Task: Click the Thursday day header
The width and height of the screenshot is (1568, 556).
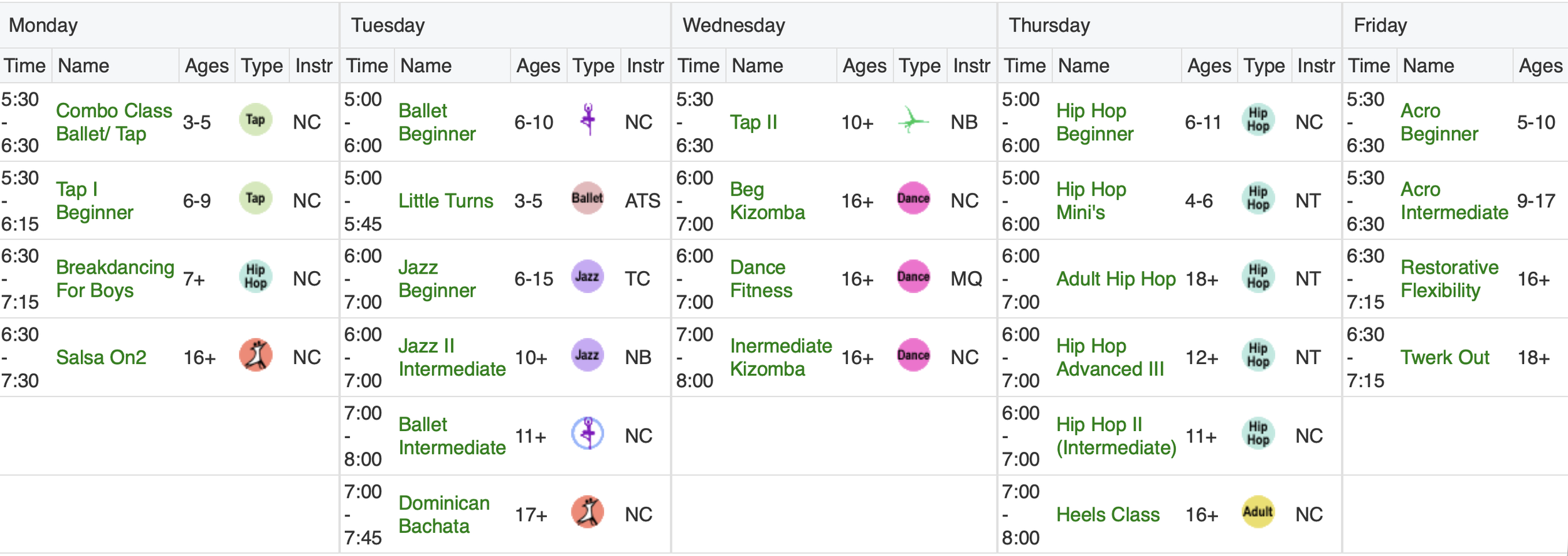Action: 1049,25
